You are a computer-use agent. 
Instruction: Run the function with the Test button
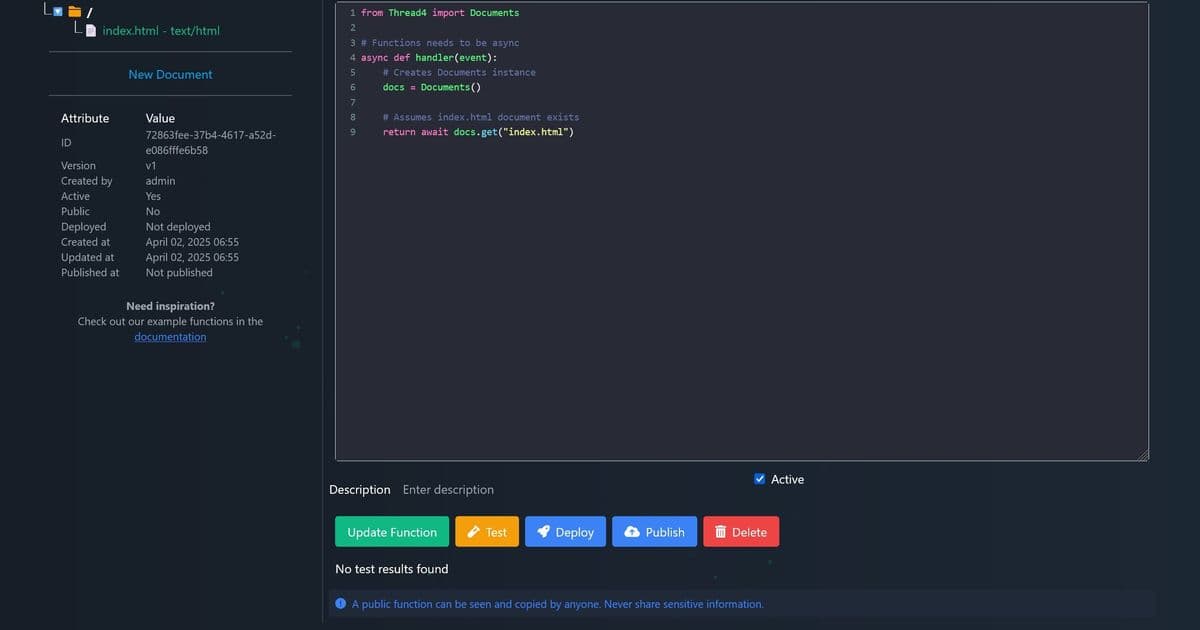(x=487, y=531)
